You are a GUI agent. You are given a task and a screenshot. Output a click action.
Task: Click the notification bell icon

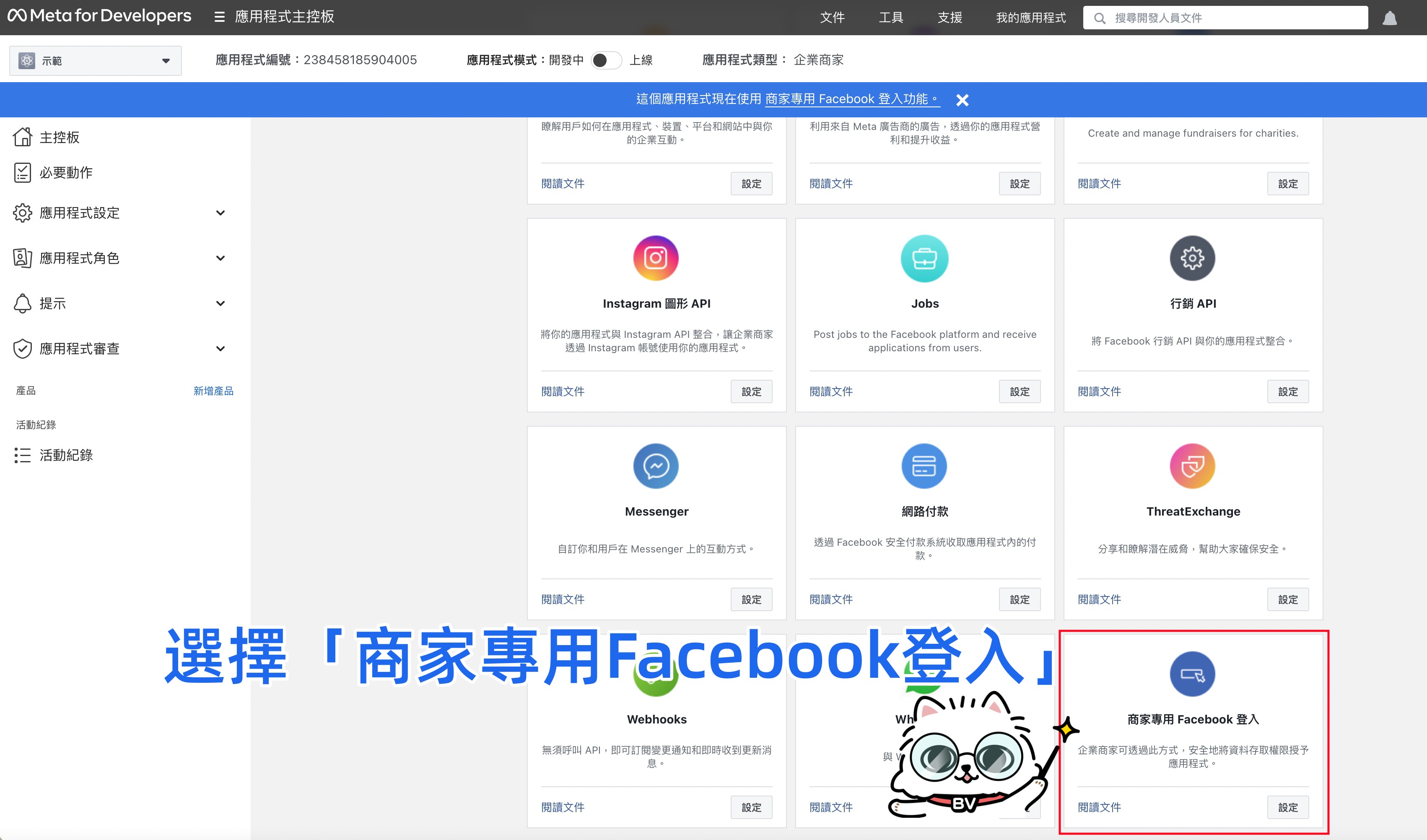click(x=1390, y=18)
